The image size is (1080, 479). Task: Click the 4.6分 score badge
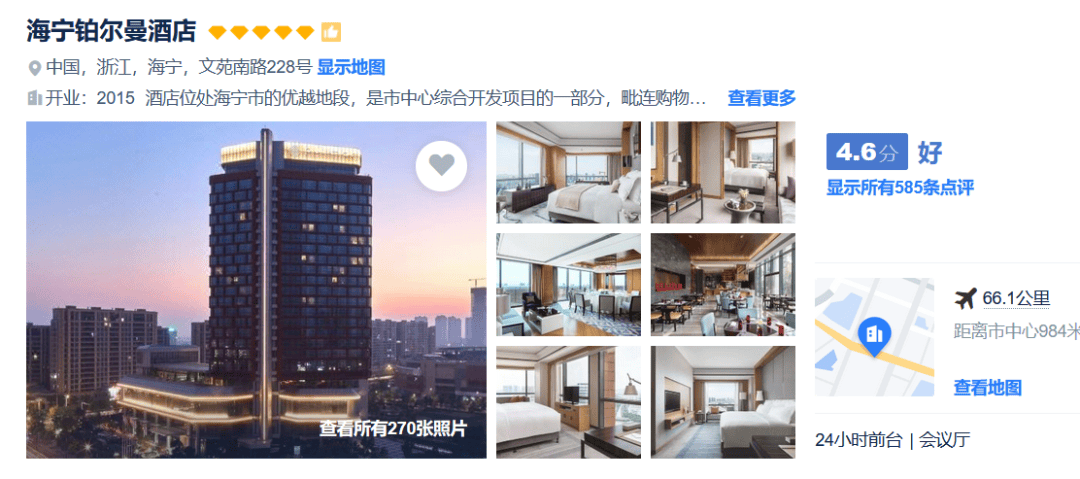(x=867, y=152)
